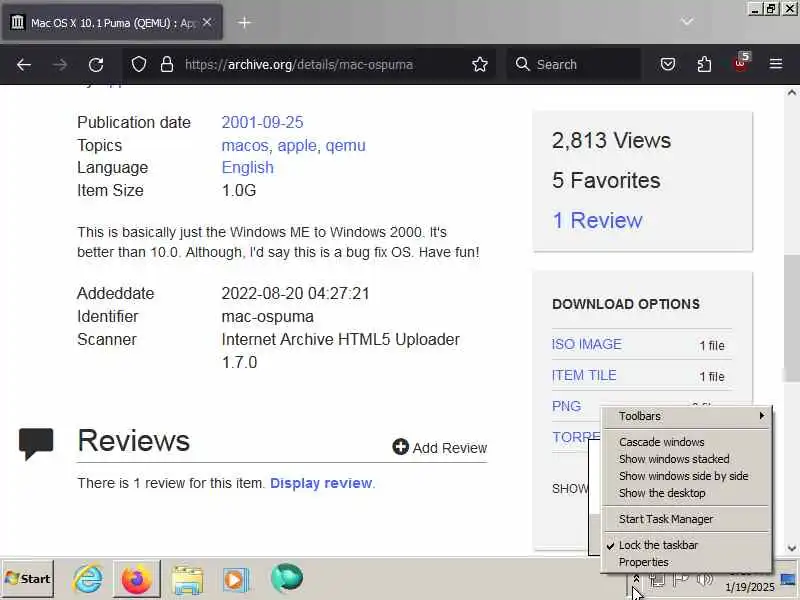800x600 pixels.
Task: Open Windows Explorer folder in taskbar
Action: point(187,580)
